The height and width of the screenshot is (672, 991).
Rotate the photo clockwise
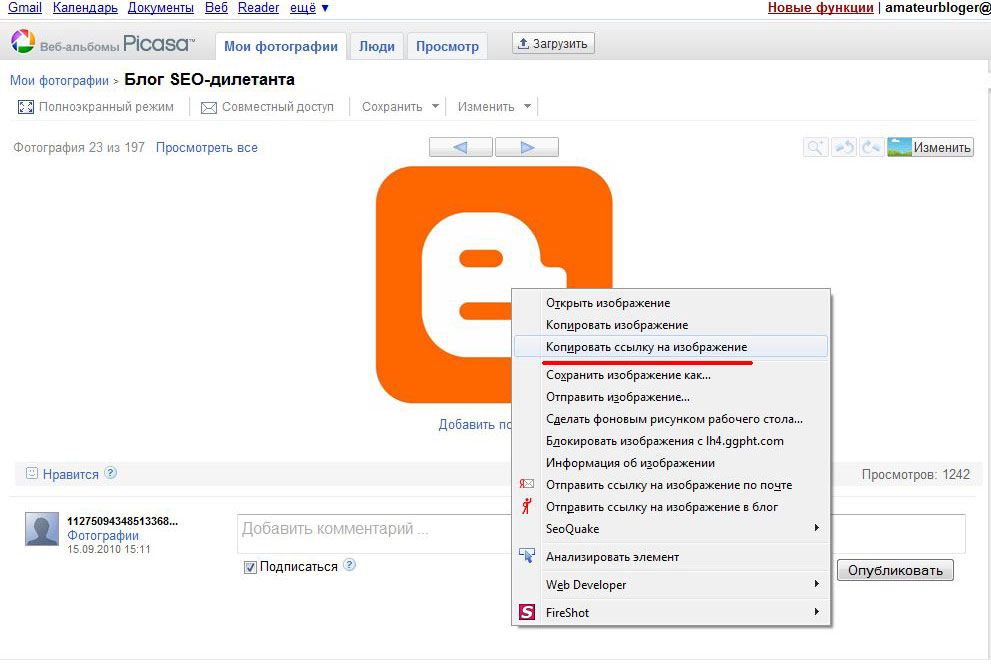point(871,147)
